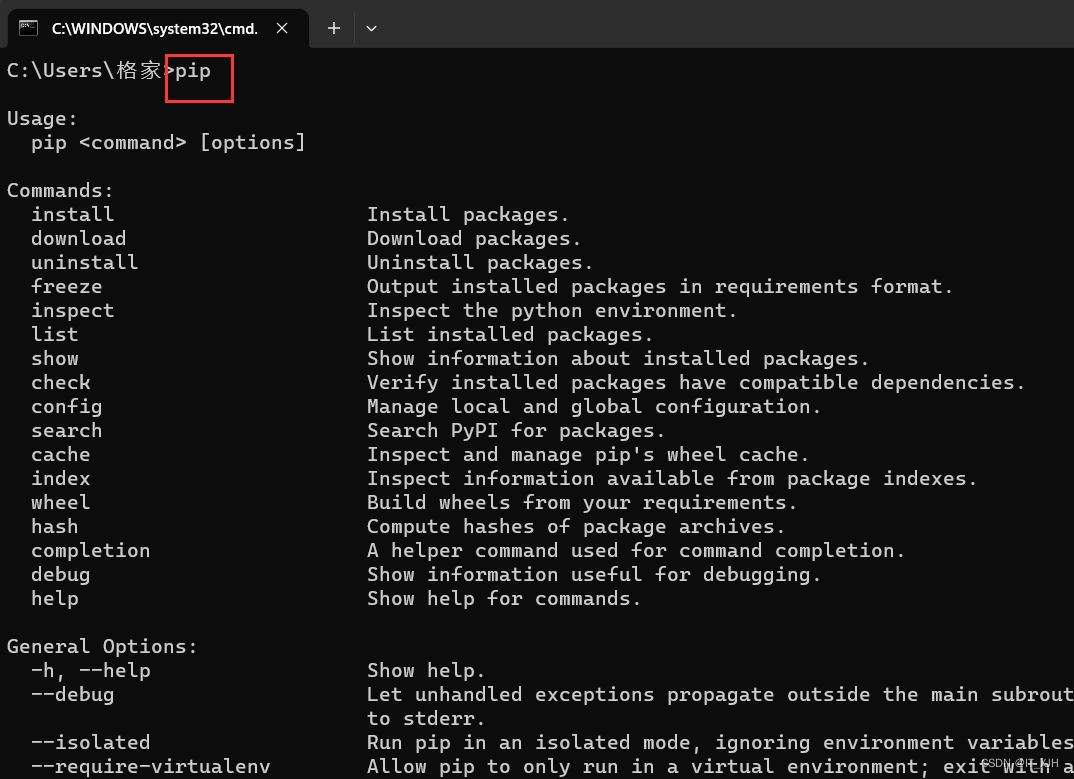This screenshot has height=779, width=1074.
Task: Click the 'inspect' command name
Action: point(73,311)
